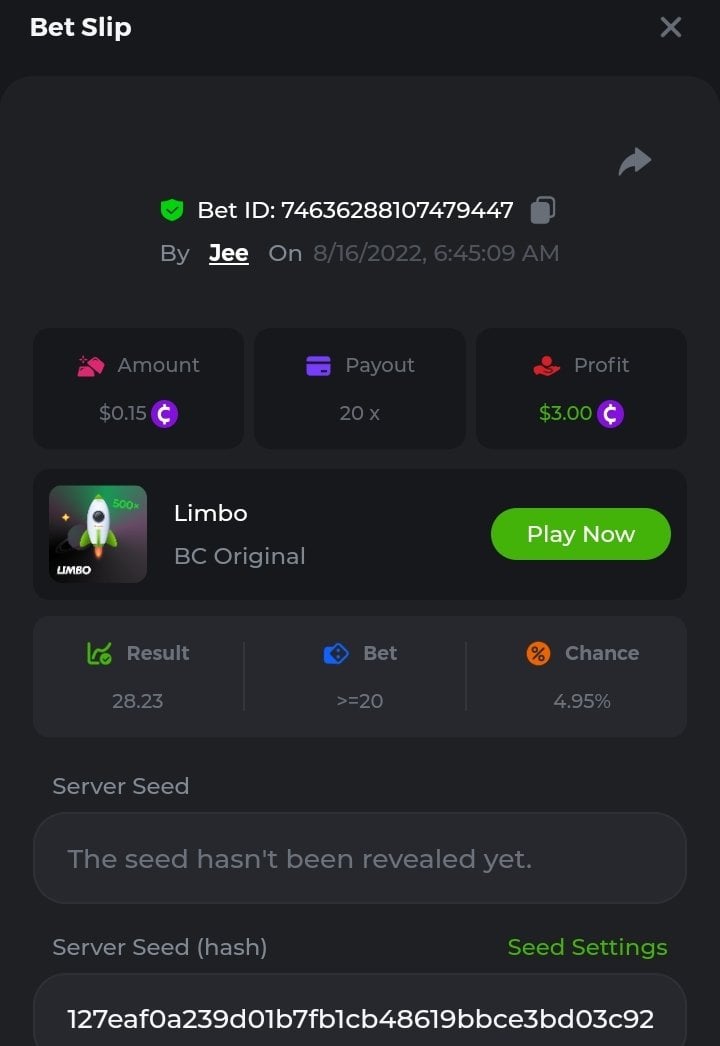Open the Limbo game thumbnail
The width and height of the screenshot is (720, 1046).
click(98, 534)
